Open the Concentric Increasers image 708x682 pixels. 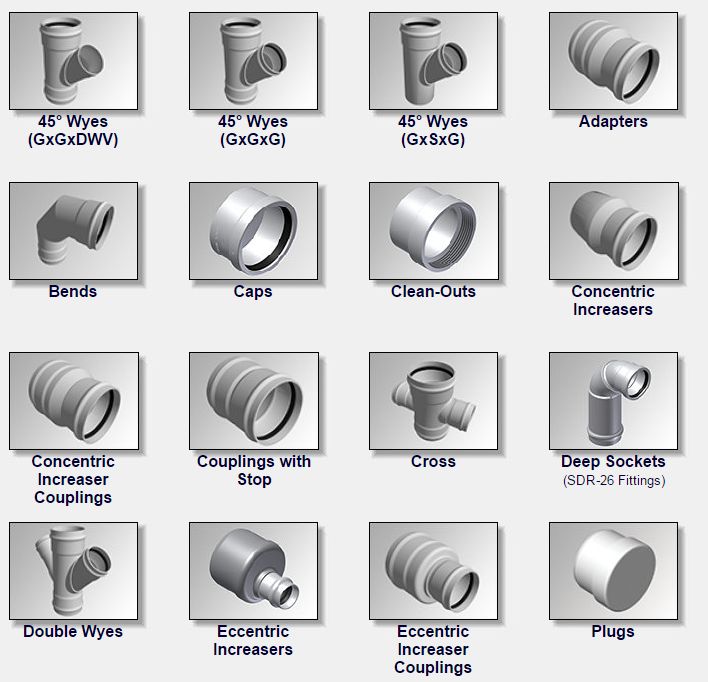pyautogui.click(x=613, y=230)
